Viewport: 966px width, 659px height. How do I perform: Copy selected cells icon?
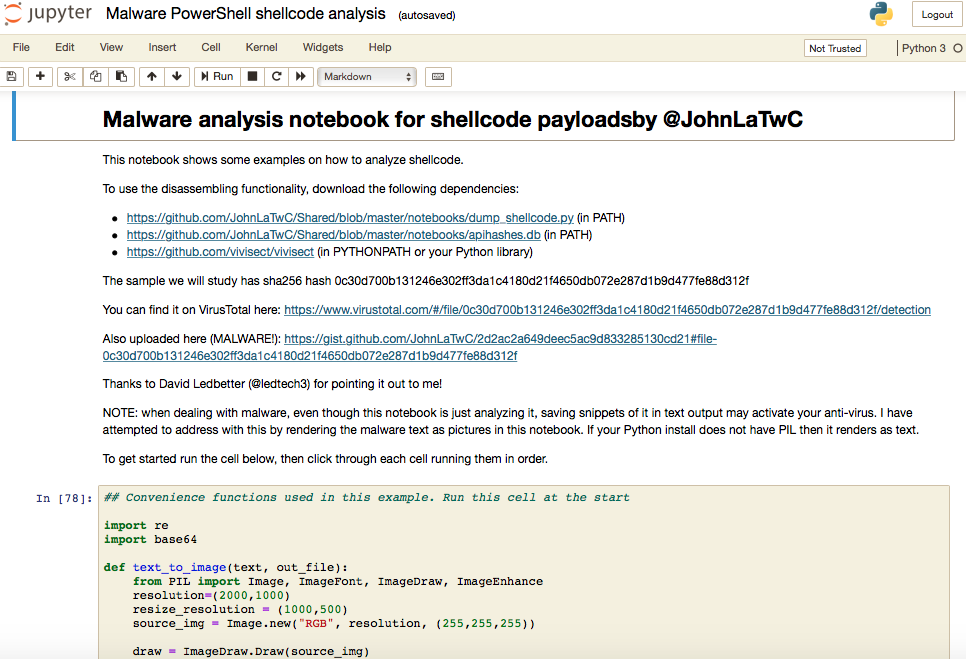pyautogui.click(x=95, y=76)
